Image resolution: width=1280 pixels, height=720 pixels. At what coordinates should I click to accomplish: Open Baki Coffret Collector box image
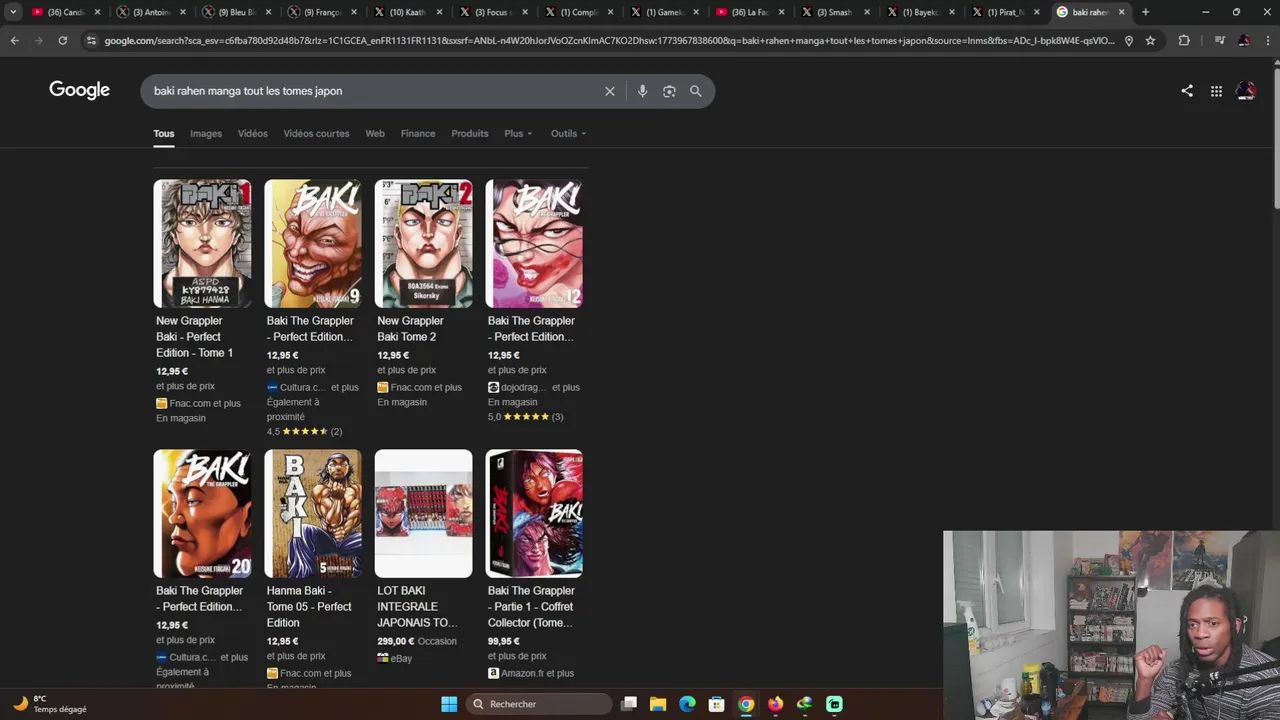(x=534, y=514)
